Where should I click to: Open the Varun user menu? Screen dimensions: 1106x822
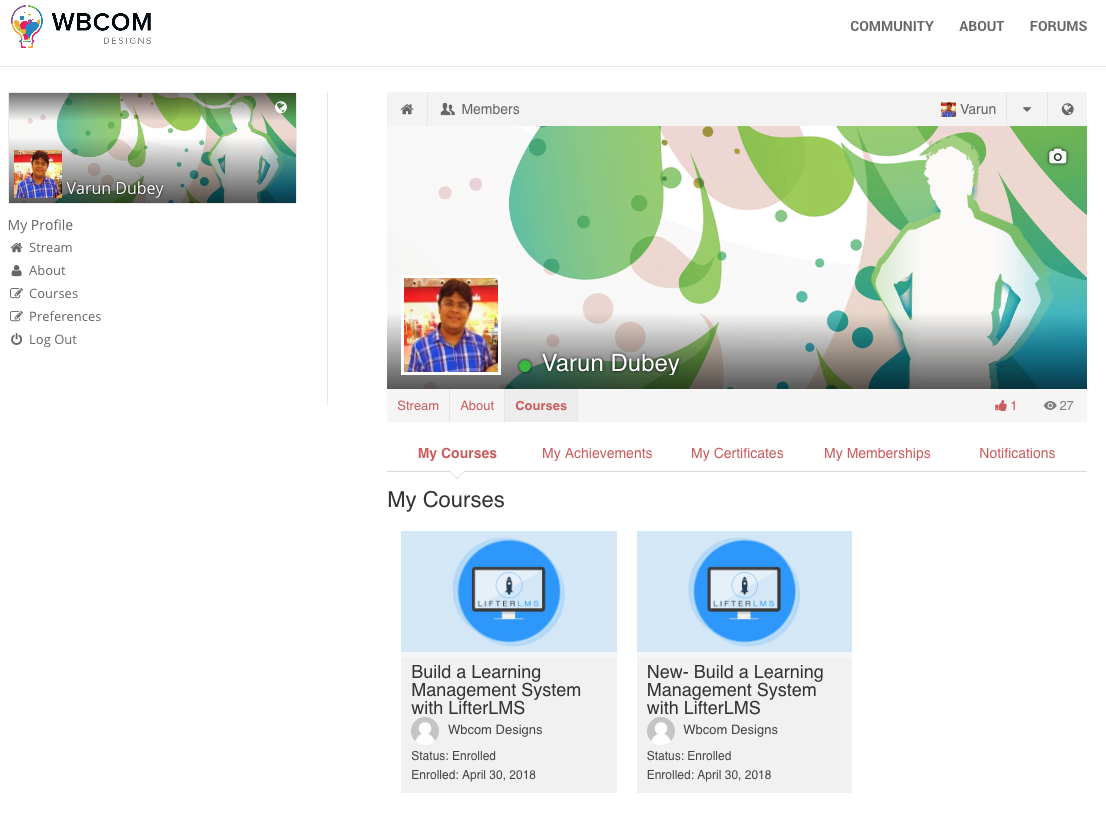click(x=968, y=109)
